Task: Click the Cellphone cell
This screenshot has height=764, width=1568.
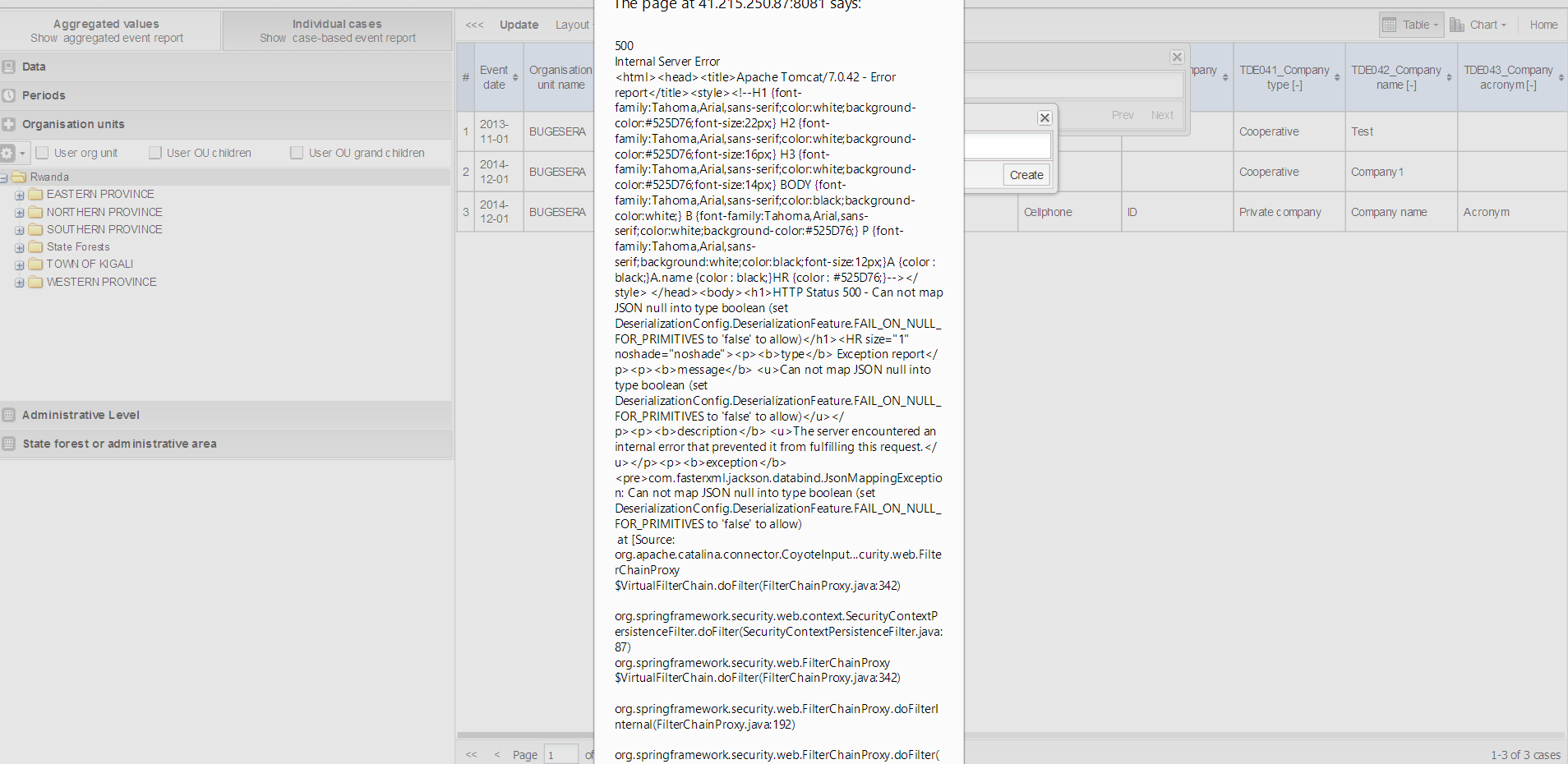Action: coord(1069,212)
